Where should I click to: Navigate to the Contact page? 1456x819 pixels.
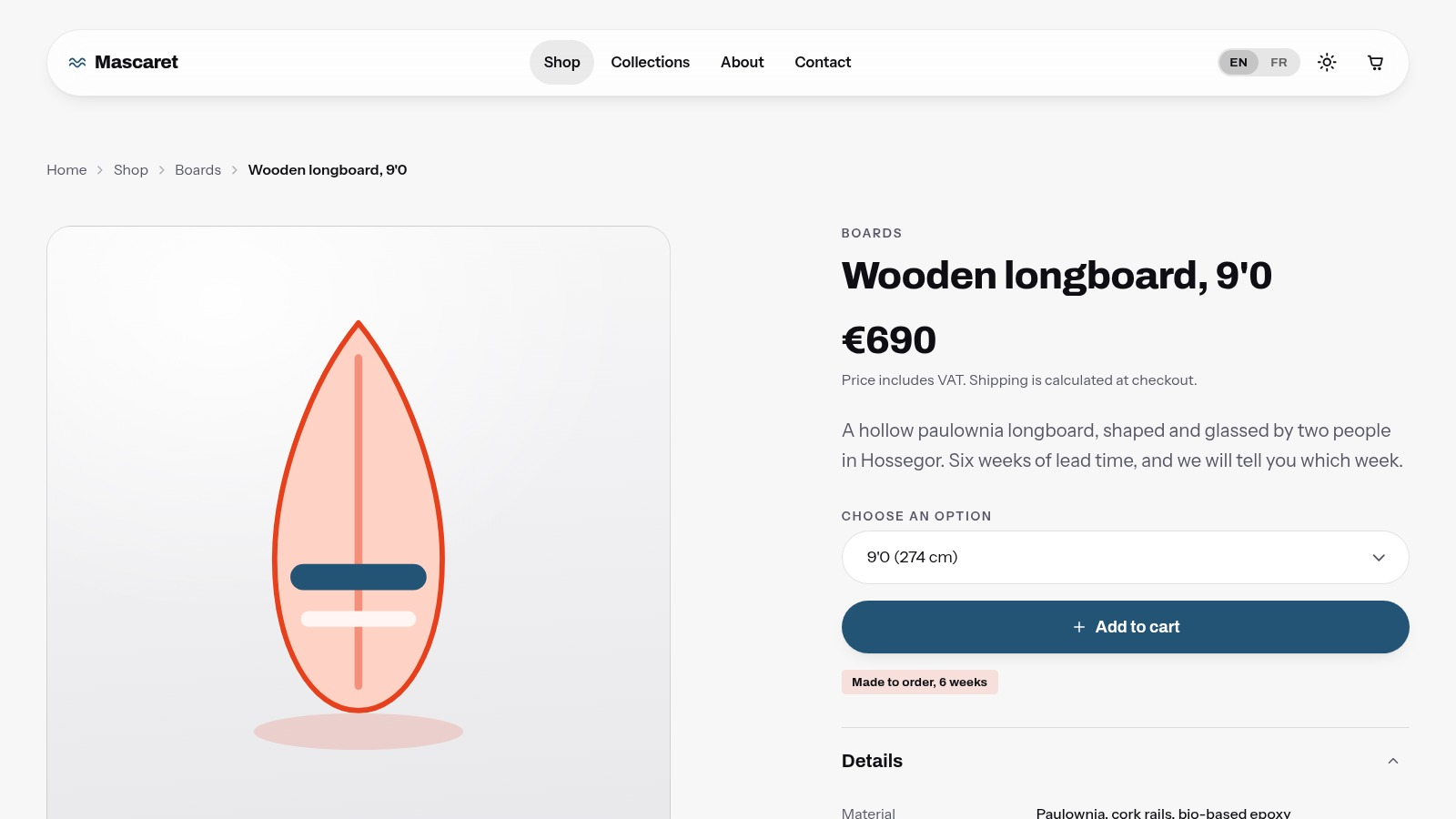point(823,63)
